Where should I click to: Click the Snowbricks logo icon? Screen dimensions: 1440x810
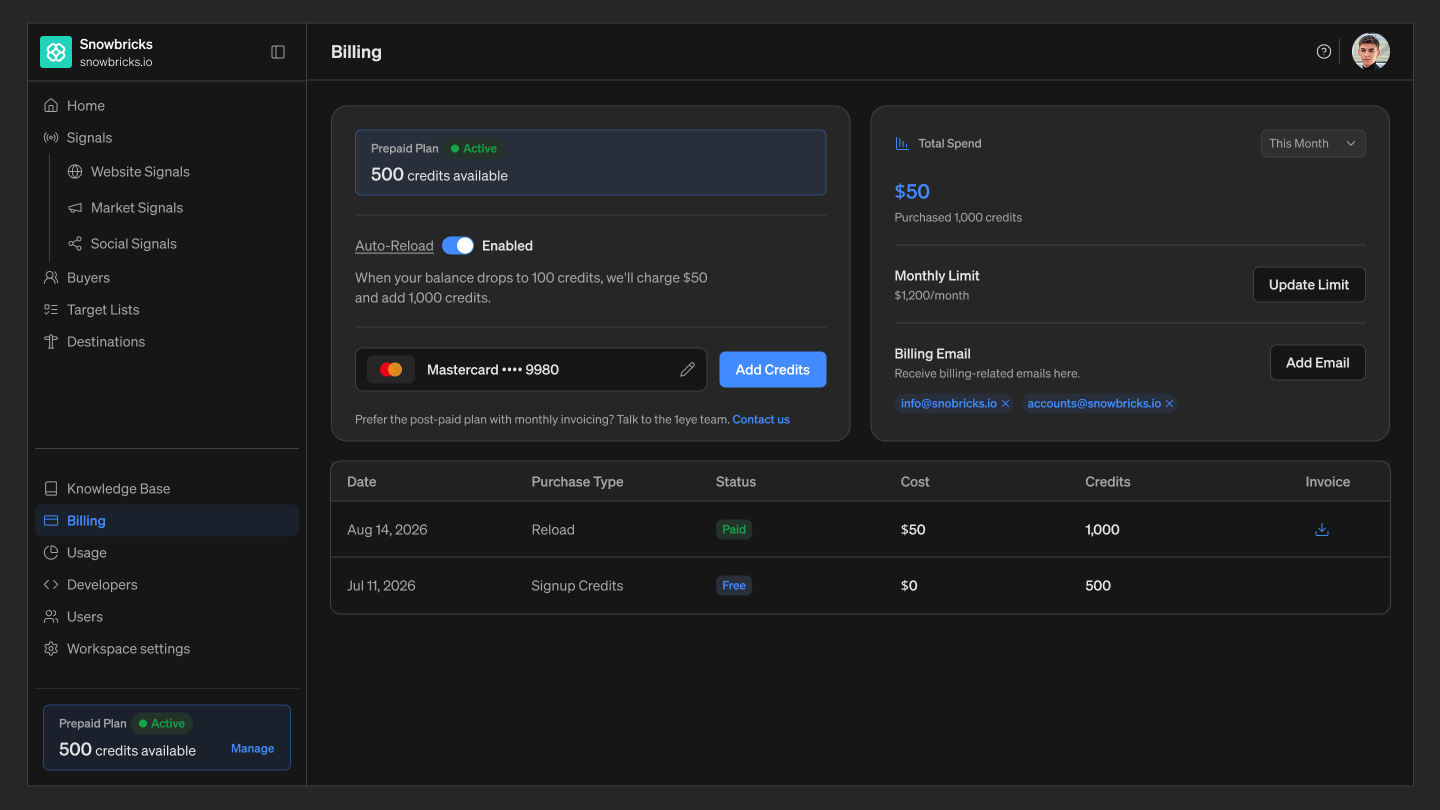(x=56, y=52)
